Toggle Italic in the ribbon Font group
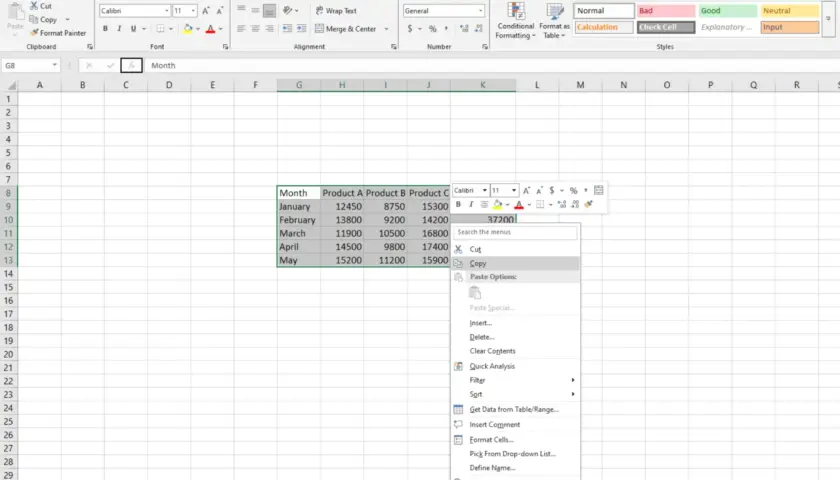This screenshot has height=480, width=840. (119, 28)
